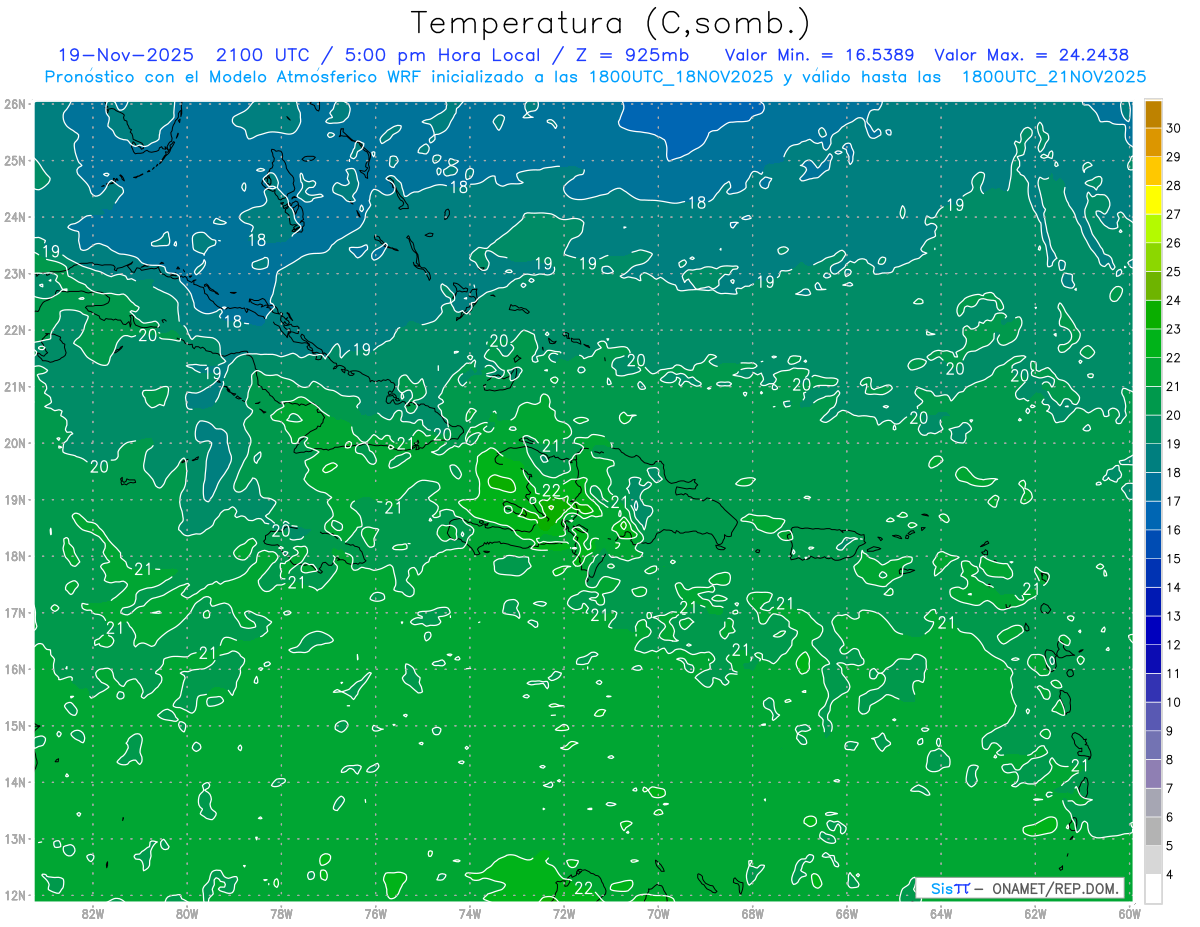This screenshot has height=927, width=1200.
Task: Click the color bar legend label "29"
Action: coord(1174,157)
